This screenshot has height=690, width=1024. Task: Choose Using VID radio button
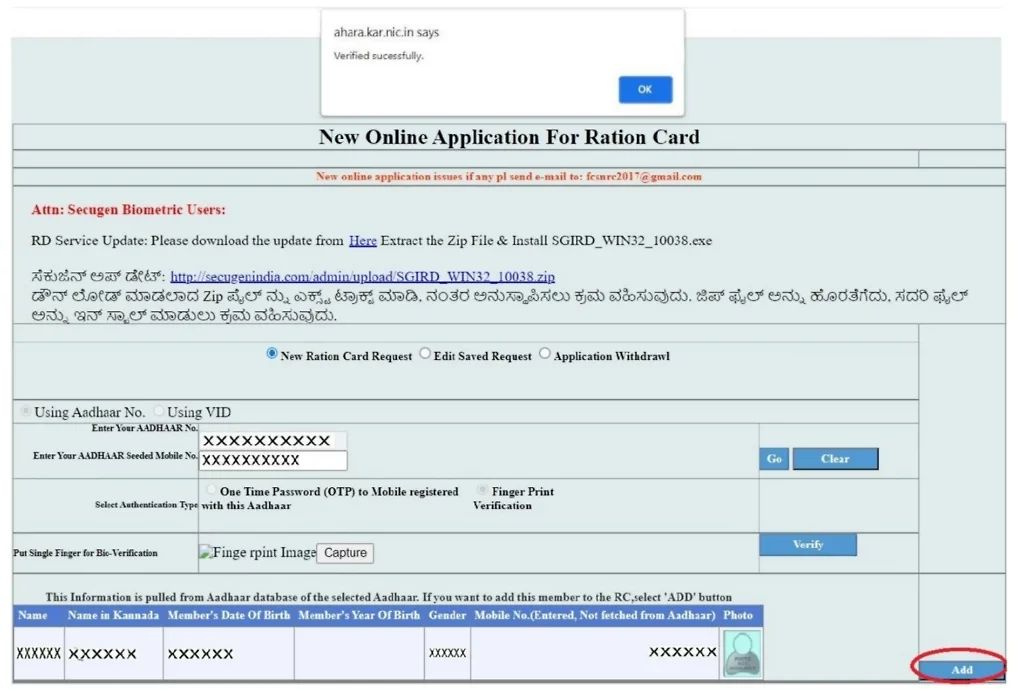[x=159, y=411]
